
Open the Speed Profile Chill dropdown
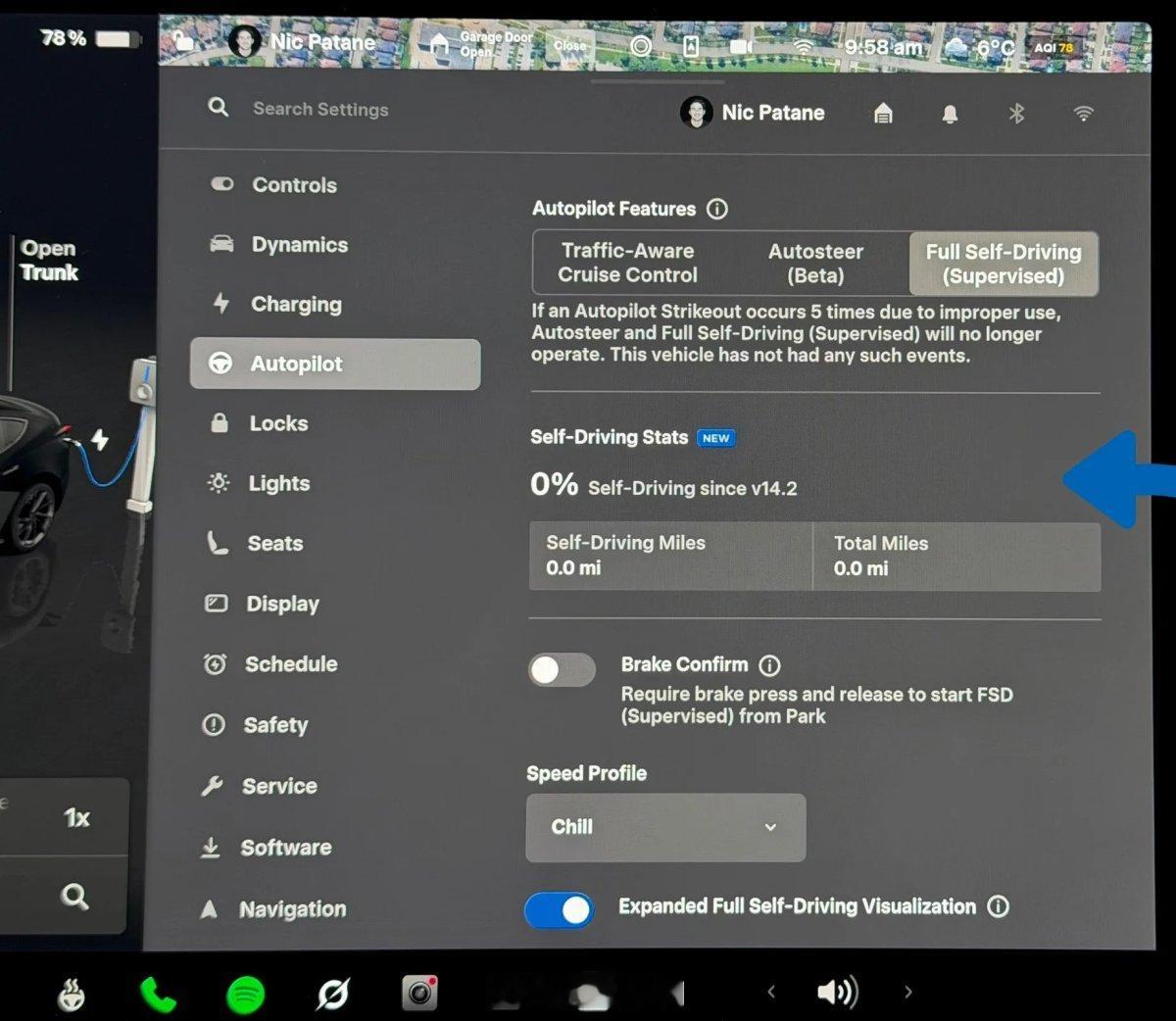point(665,827)
